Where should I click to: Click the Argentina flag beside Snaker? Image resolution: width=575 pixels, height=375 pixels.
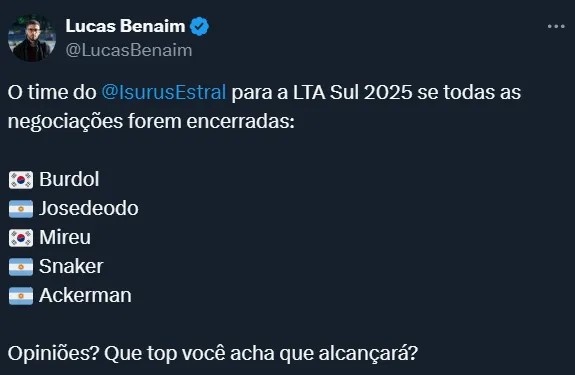coord(21,267)
